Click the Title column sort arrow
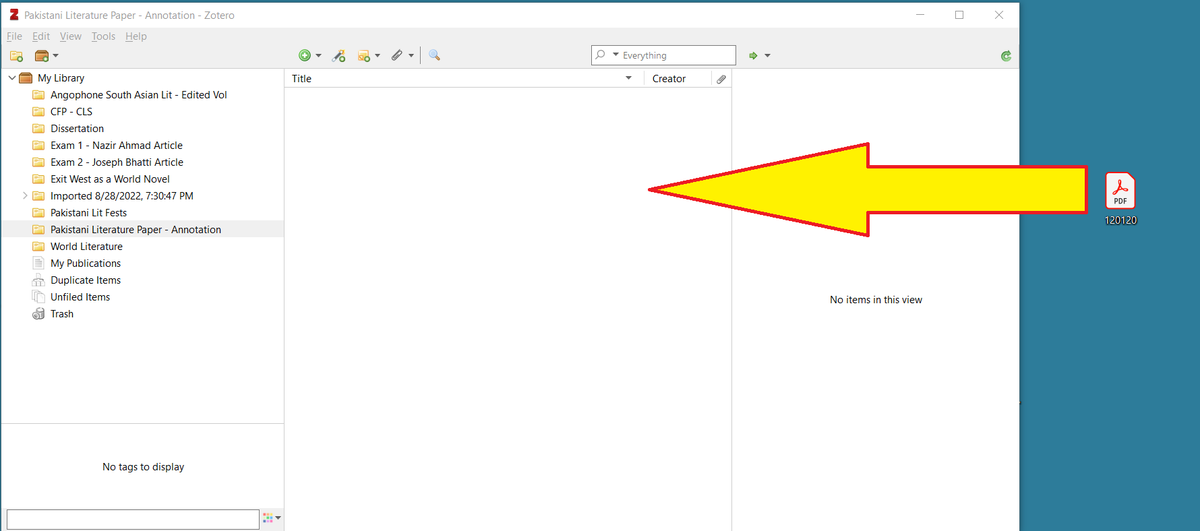Image resolution: width=1200 pixels, height=531 pixels. point(629,78)
